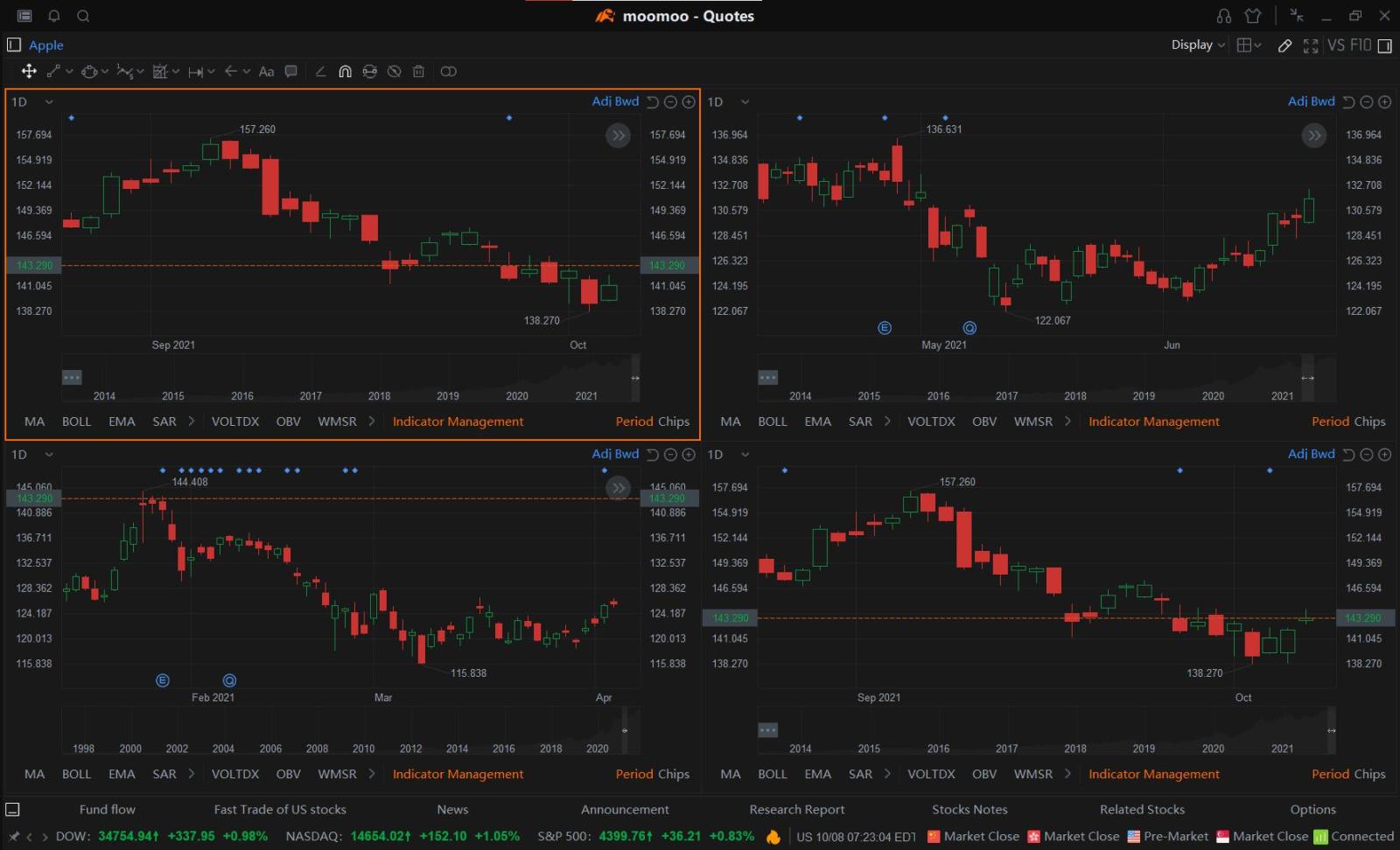This screenshot has height=850, width=1400.
Task: Open the chart layout grid dropdown
Action: (x=1249, y=45)
